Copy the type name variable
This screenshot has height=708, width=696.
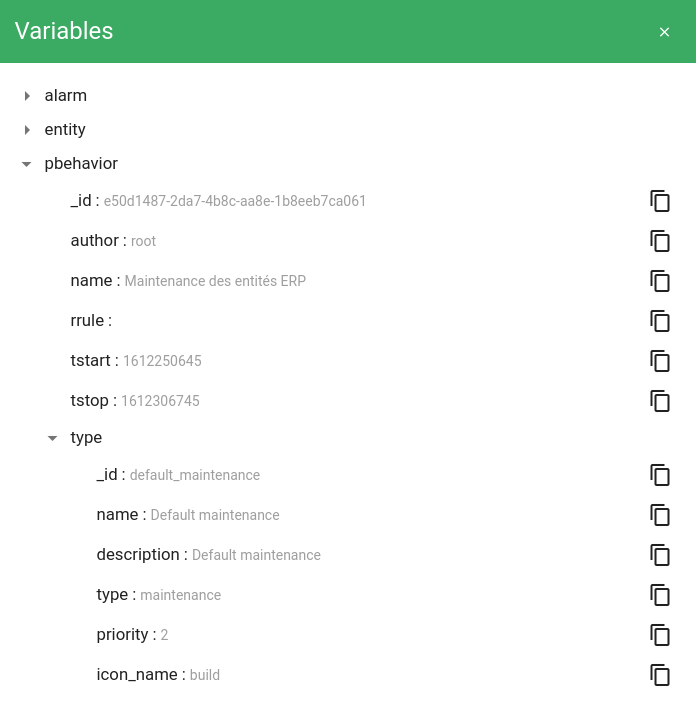[660, 515]
